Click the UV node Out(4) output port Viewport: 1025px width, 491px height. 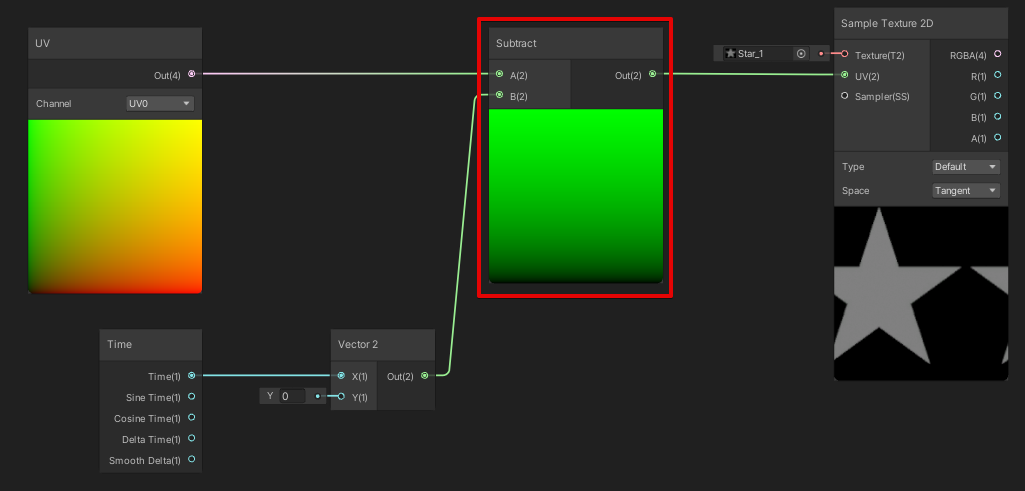(x=192, y=74)
